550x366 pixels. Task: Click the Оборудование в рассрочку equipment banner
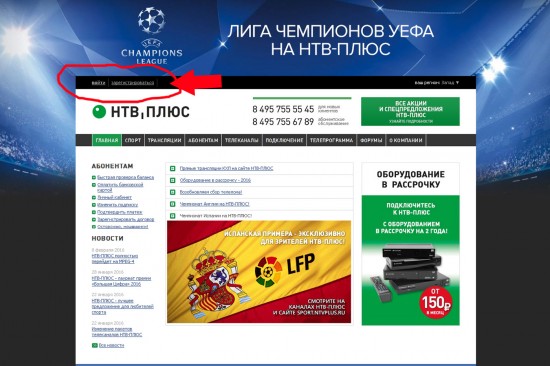410,244
